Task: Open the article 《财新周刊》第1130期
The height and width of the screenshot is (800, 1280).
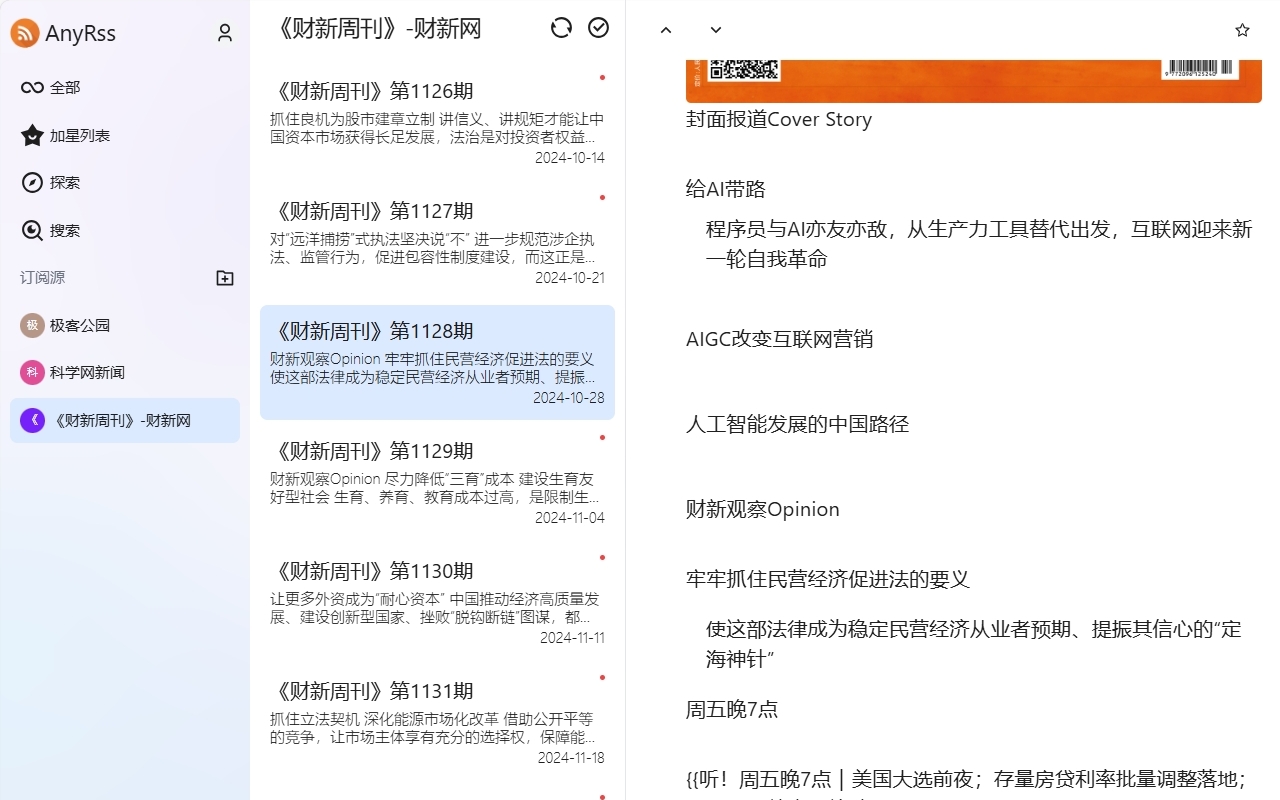Action: click(x=437, y=602)
